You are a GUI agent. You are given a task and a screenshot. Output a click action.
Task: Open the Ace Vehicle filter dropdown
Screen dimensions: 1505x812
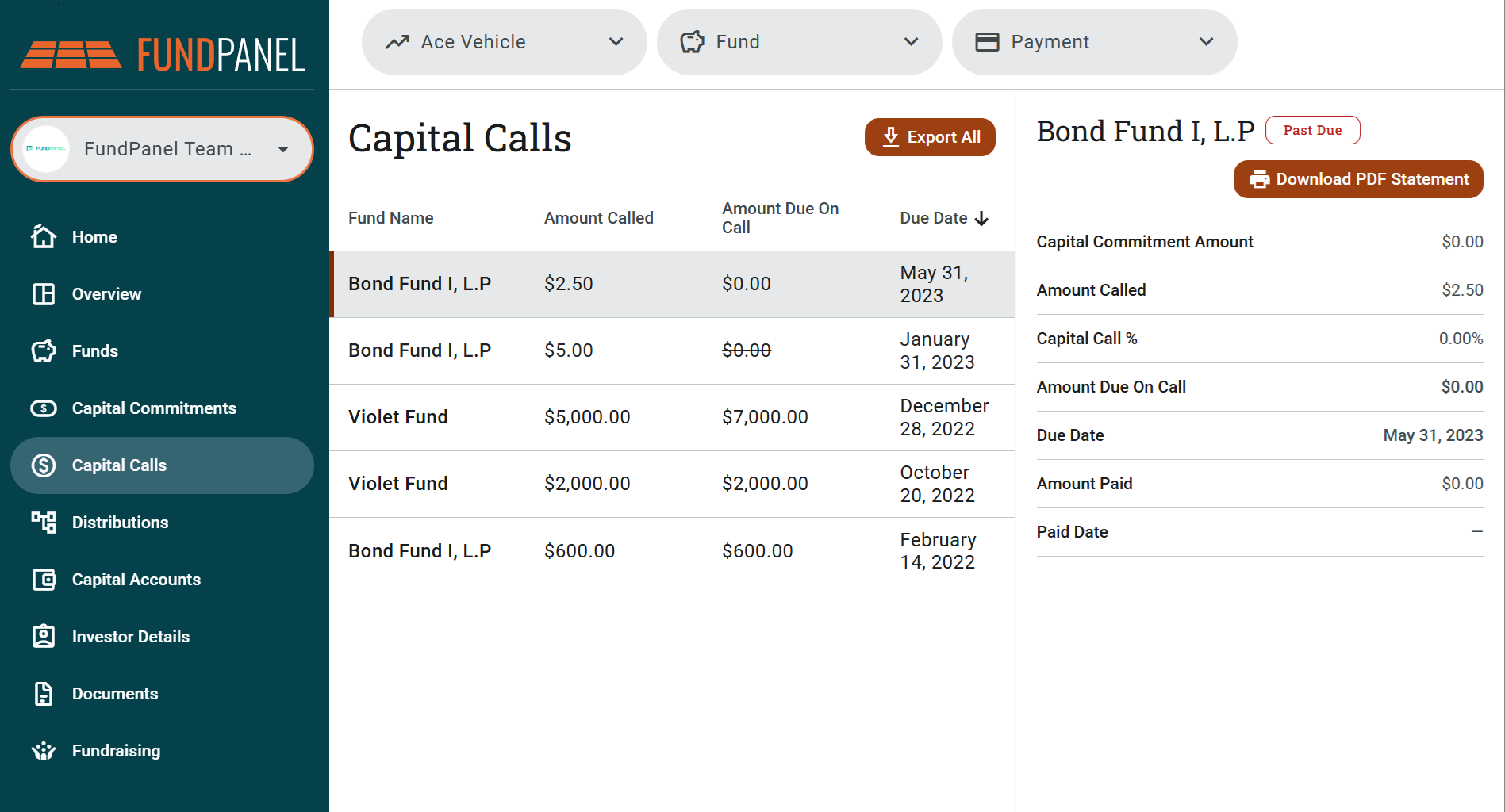505,42
